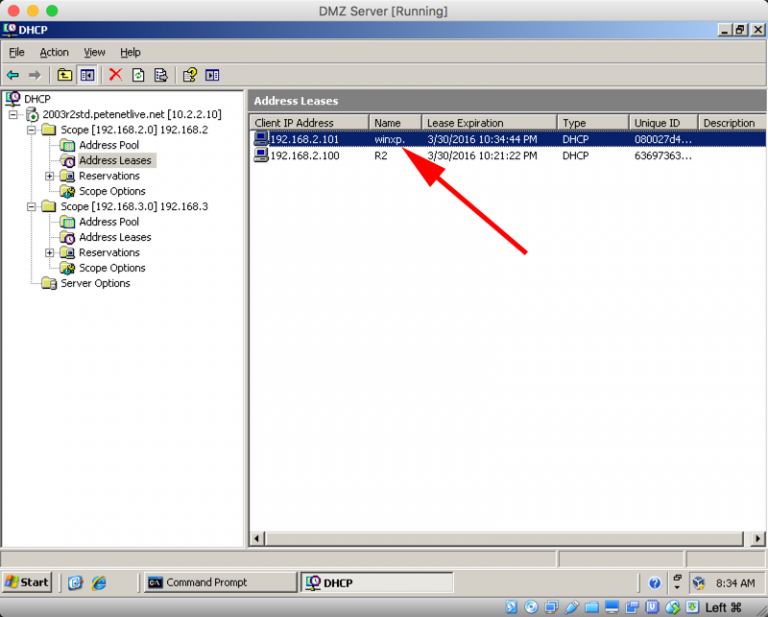Sort by the Description column header
768x617 pixels.
(732, 123)
